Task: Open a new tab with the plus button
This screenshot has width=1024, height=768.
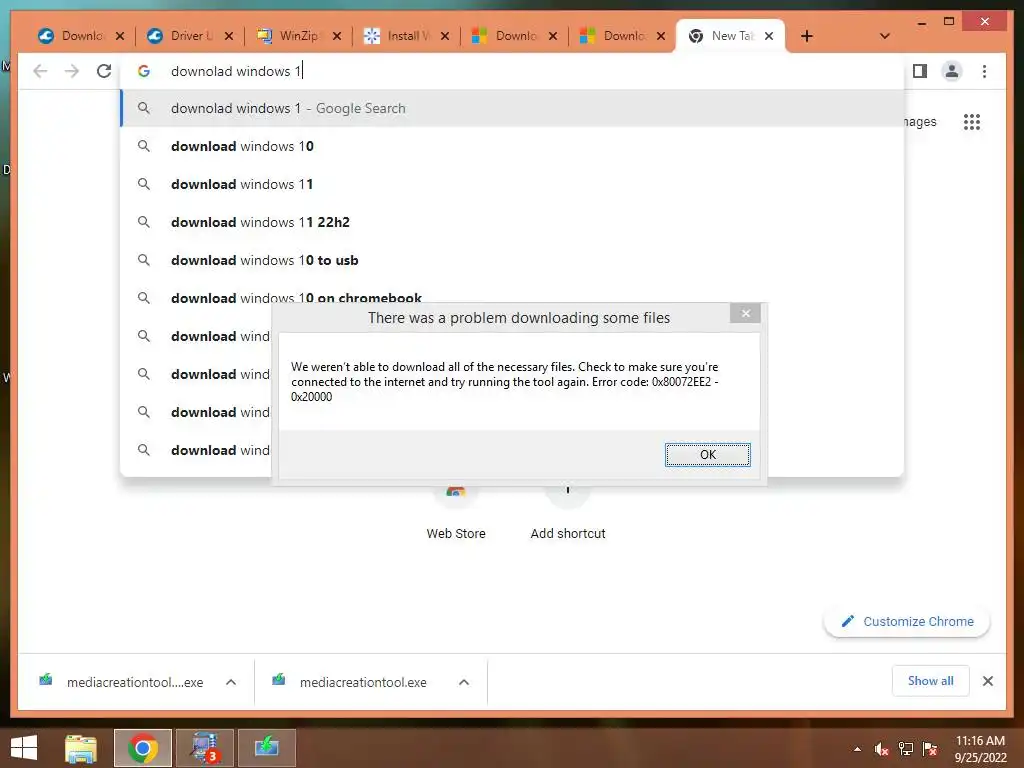Action: (x=807, y=36)
